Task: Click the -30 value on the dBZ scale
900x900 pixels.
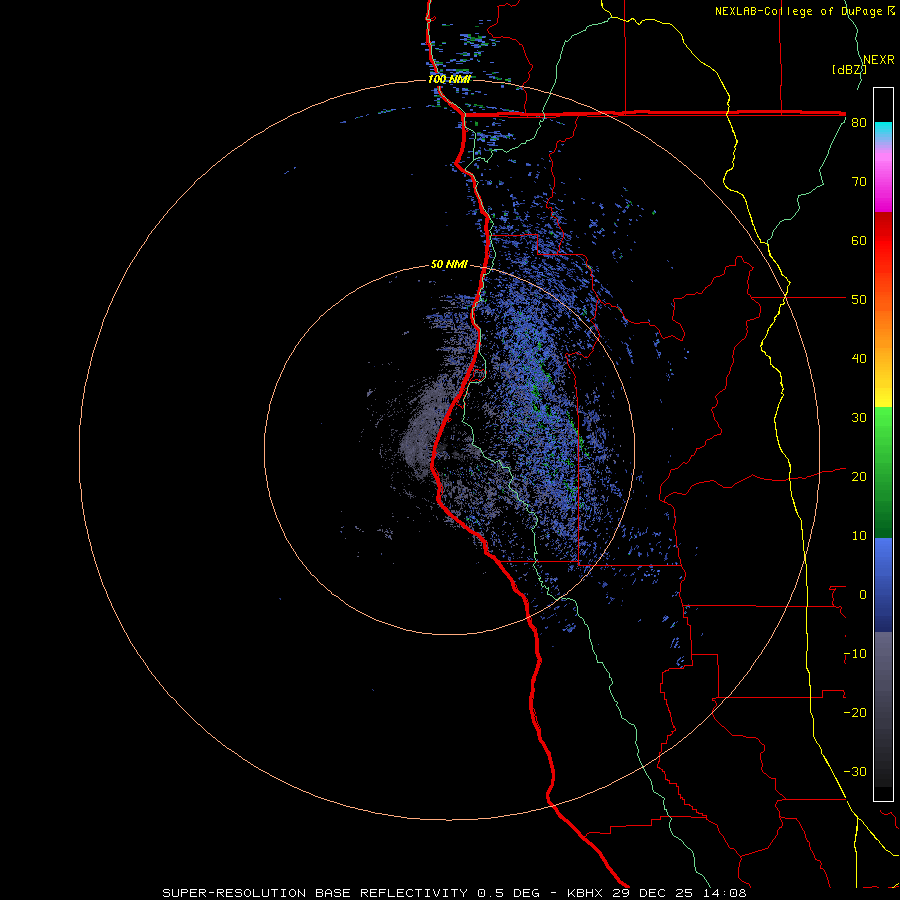Action: [x=855, y=771]
